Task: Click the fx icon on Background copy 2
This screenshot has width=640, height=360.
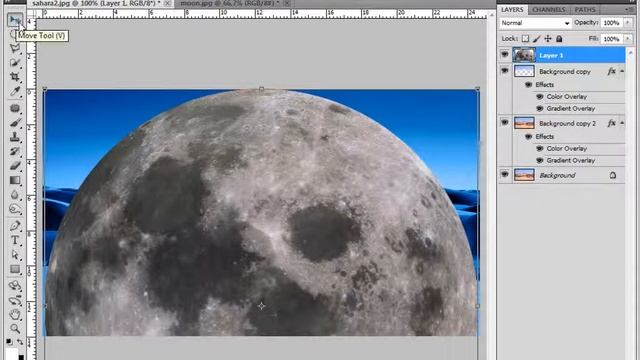Action: point(611,123)
